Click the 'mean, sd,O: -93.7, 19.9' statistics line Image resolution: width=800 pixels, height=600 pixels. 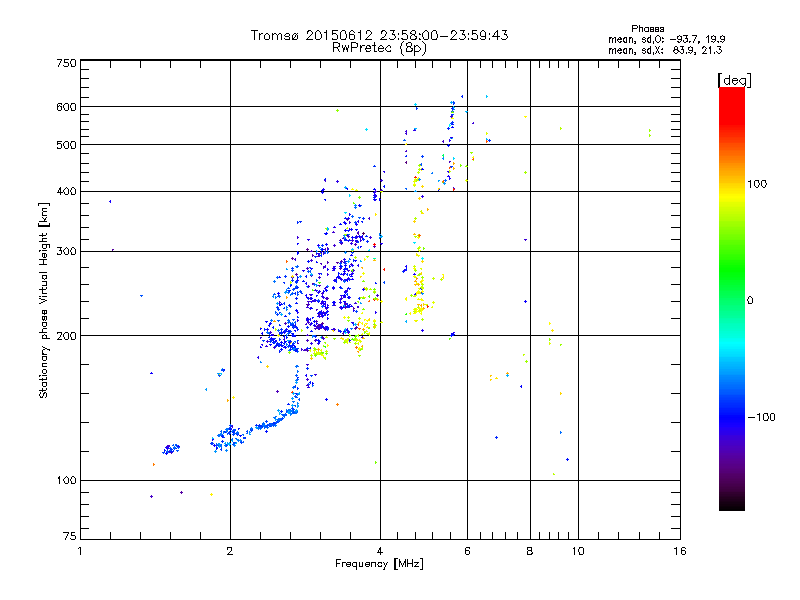pyautogui.click(x=666, y=39)
